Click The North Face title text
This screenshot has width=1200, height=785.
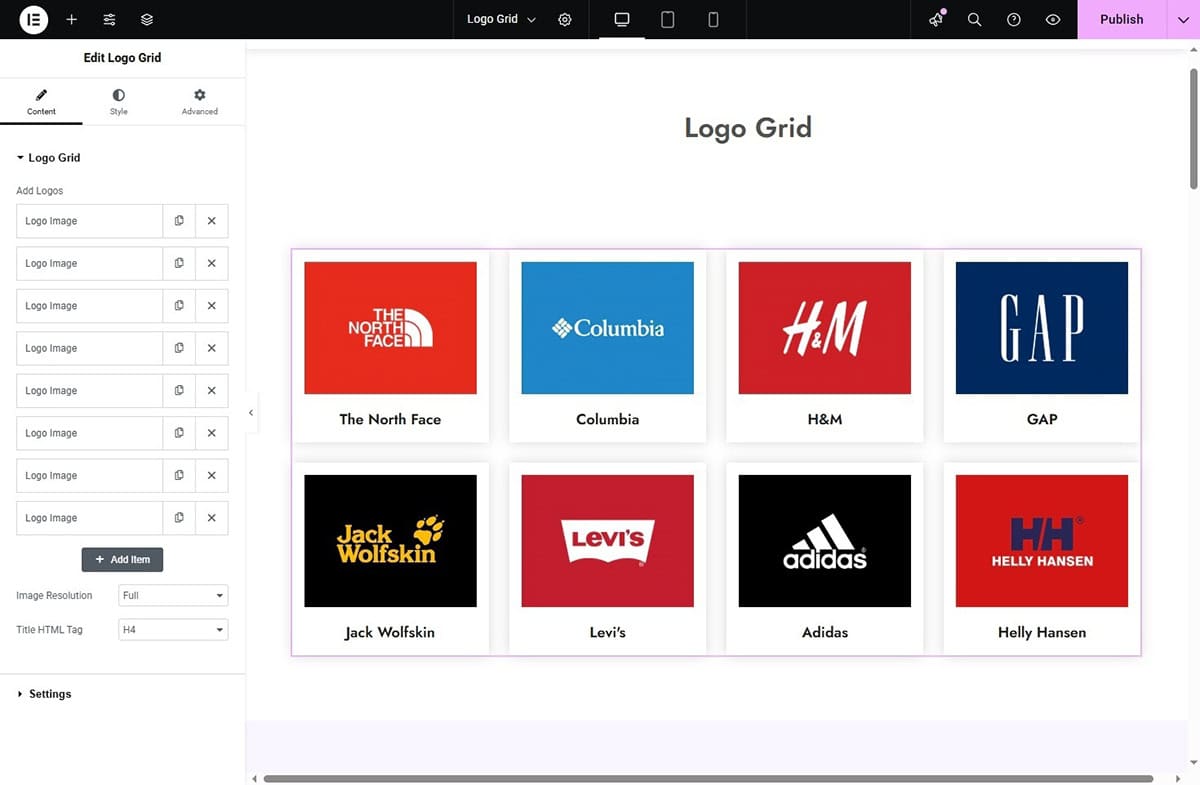click(390, 420)
